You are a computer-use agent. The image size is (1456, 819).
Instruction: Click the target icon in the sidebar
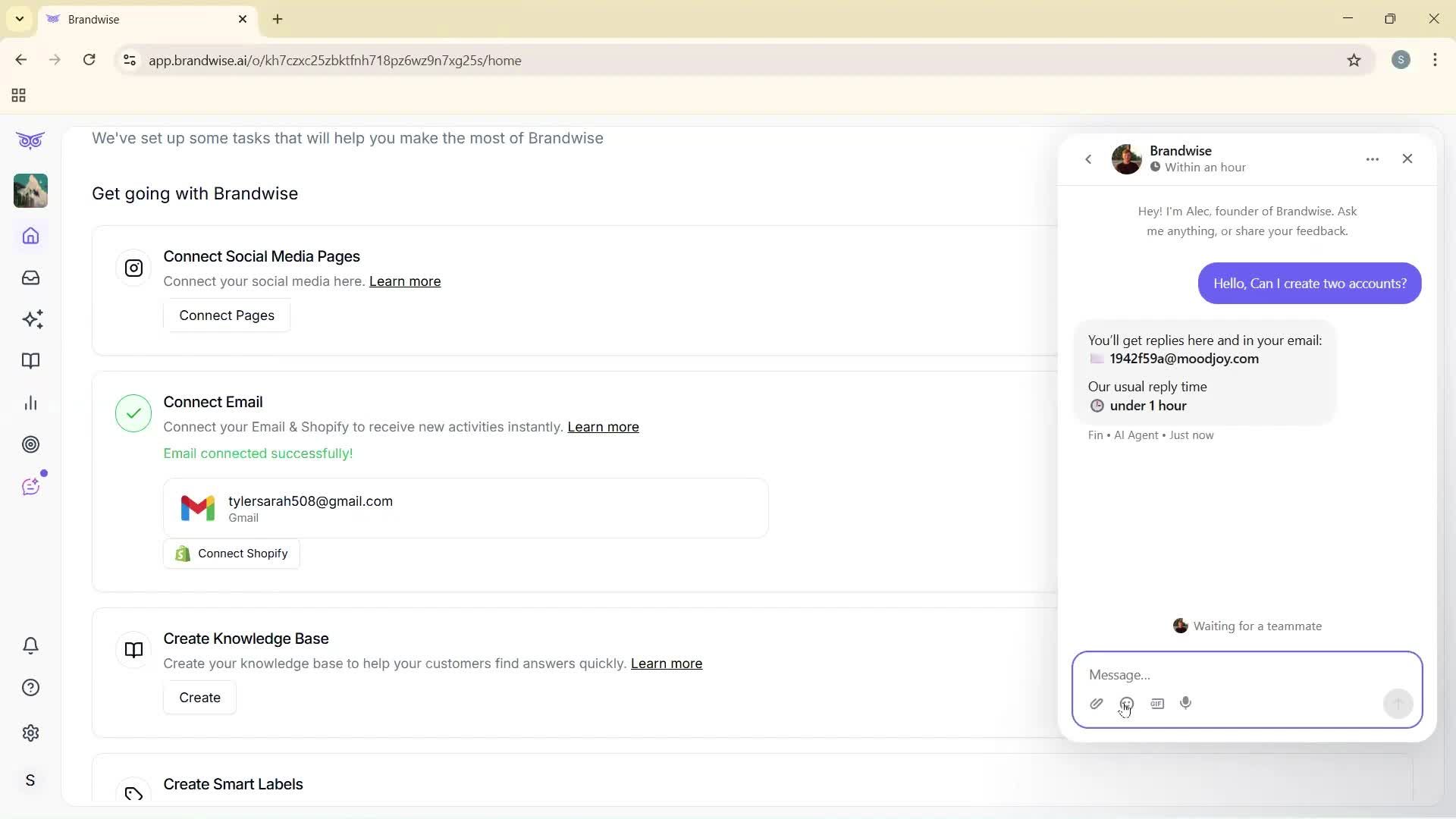(30, 444)
